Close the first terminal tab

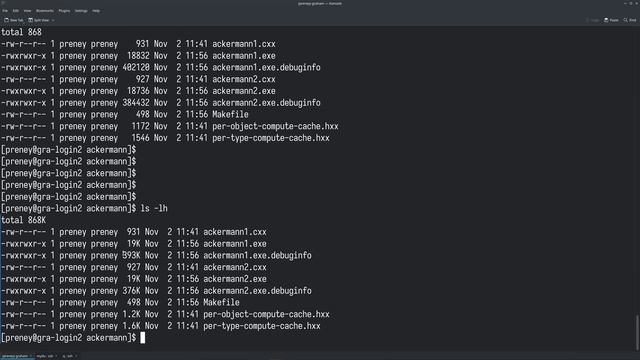31,356
